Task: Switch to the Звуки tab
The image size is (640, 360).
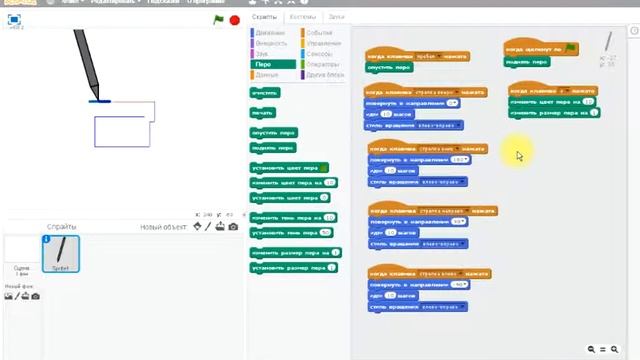Action: pyautogui.click(x=336, y=17)
